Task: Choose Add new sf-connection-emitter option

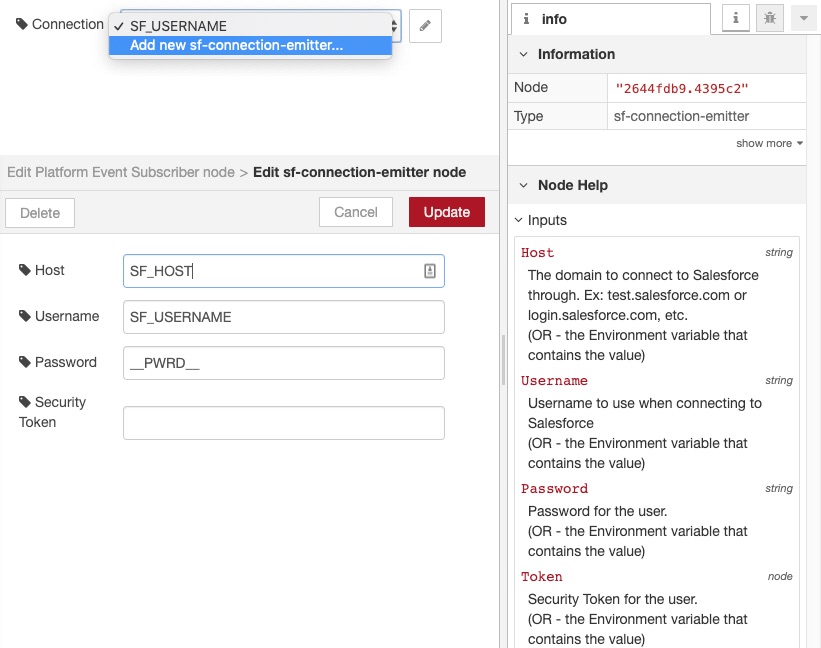Action: coord(250,45)
